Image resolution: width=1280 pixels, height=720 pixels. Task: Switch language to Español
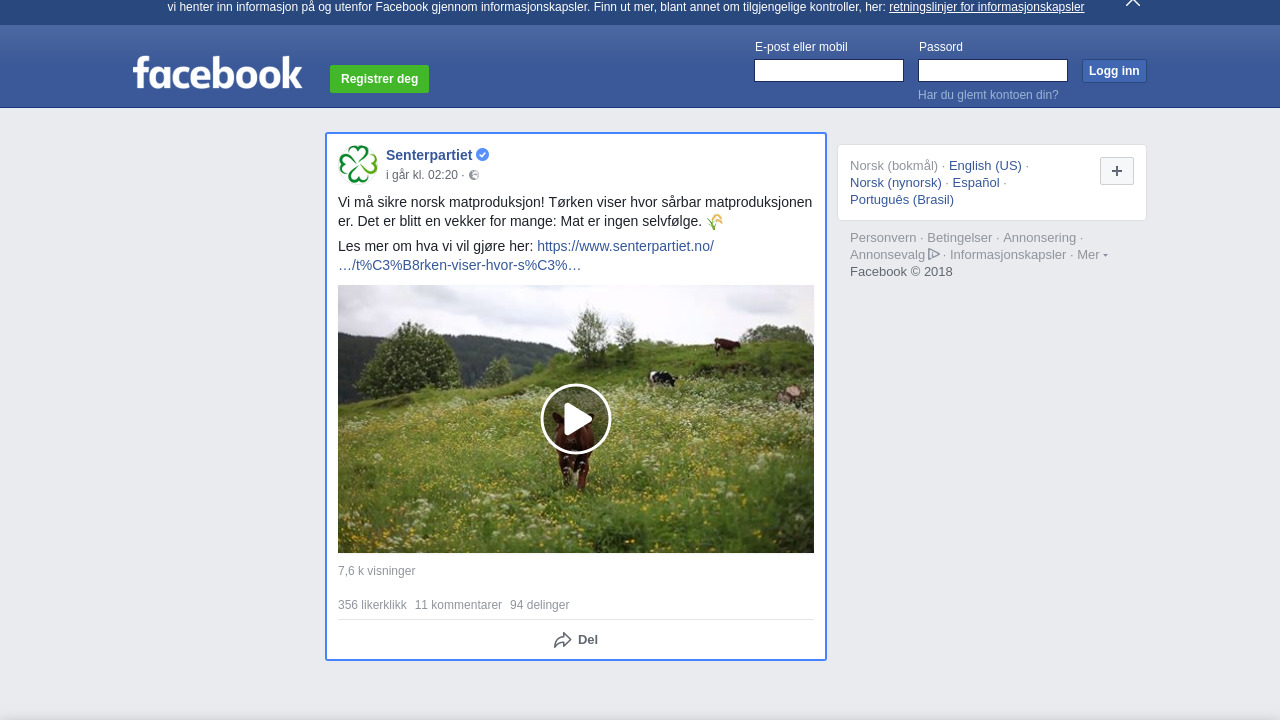click(x=976, y=183)
